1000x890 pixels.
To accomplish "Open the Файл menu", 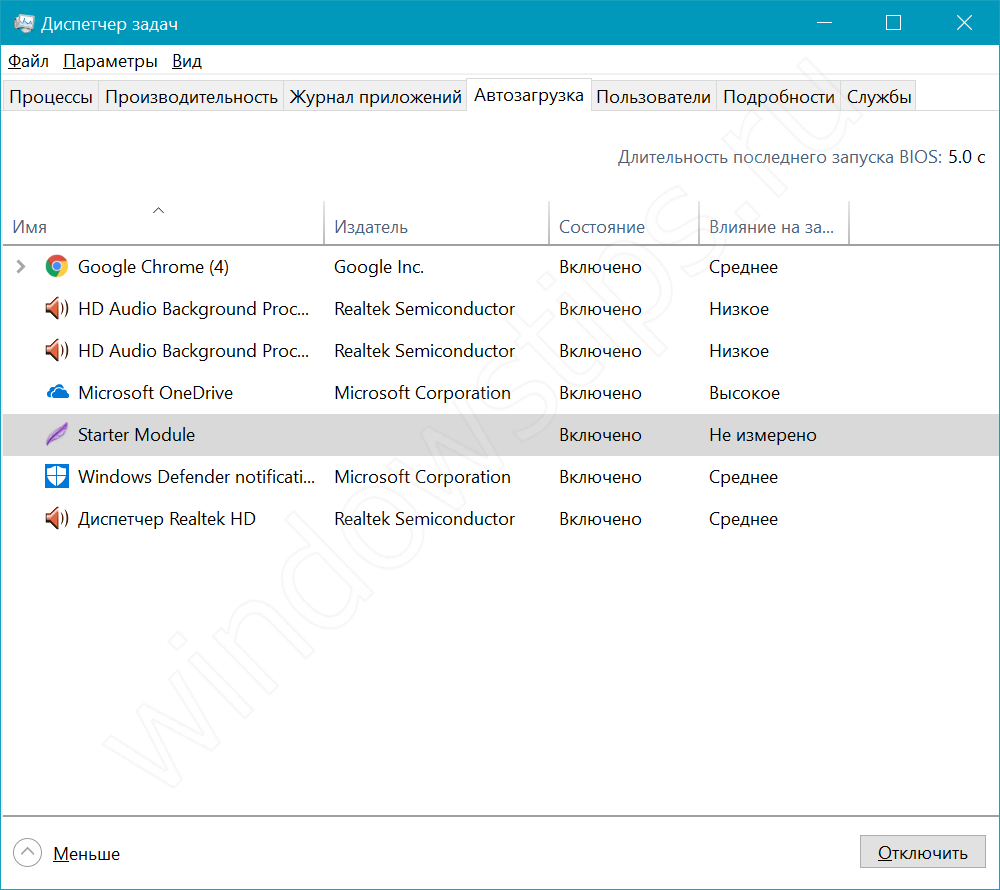I will (28, 61).
